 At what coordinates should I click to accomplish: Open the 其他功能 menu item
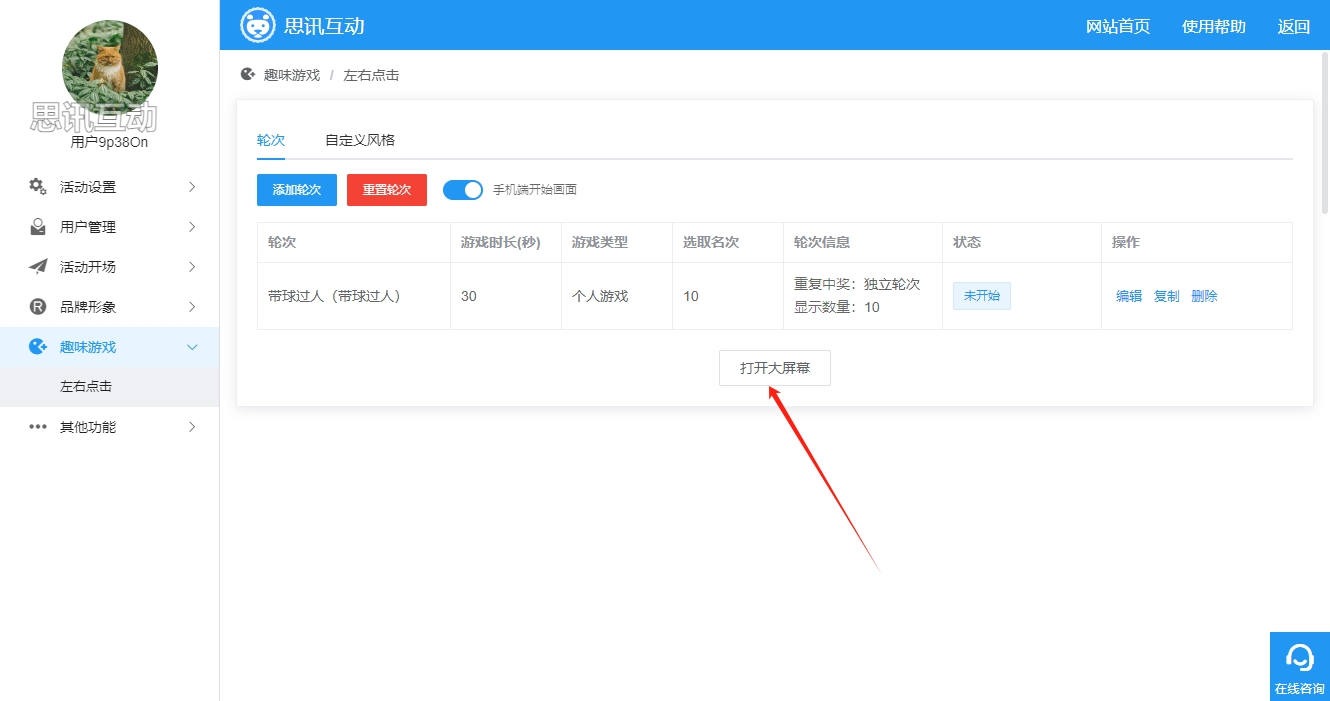tap(110, 427)
